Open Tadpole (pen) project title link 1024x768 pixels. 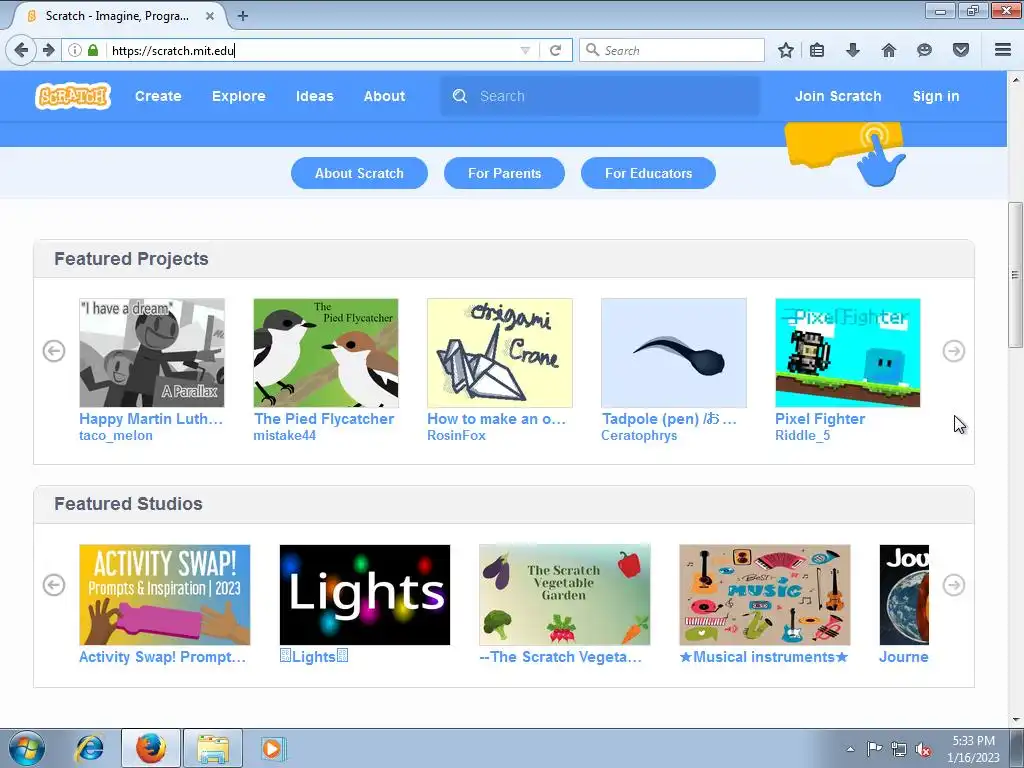click(669, 419)
